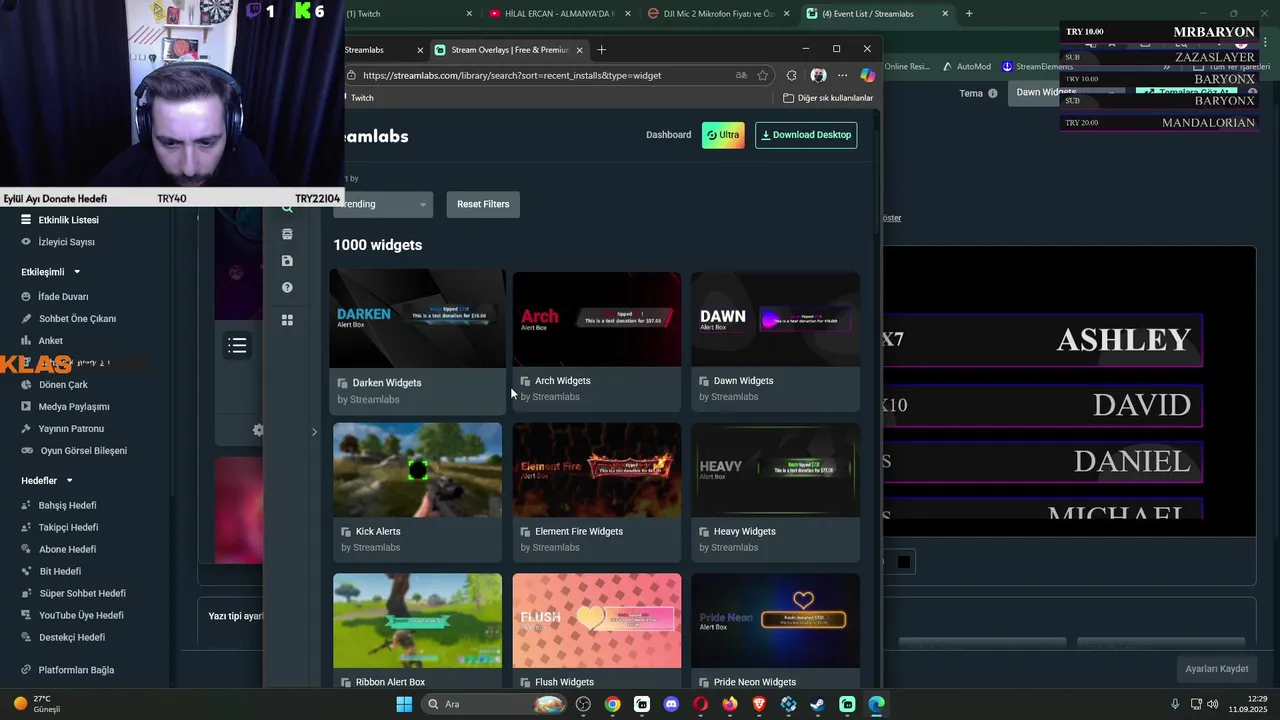Open İfade Duvarı widget
This screenshot has width=1280, height=720.
[x=55, y=297]
